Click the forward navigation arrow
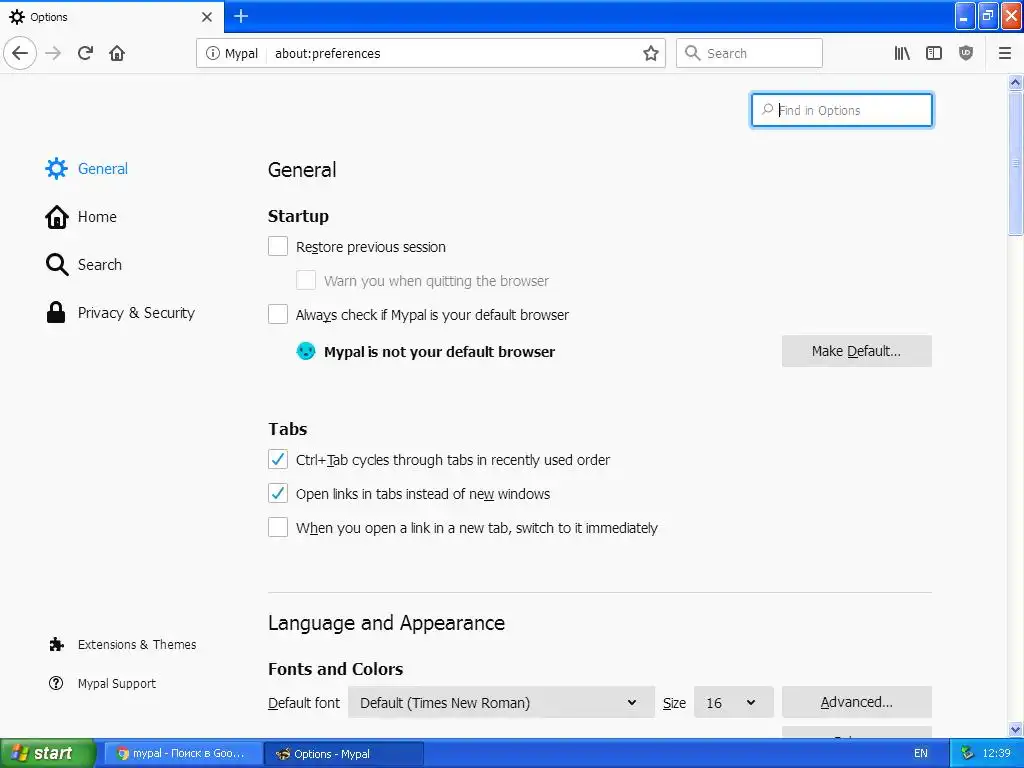 (x=53, y=53)
